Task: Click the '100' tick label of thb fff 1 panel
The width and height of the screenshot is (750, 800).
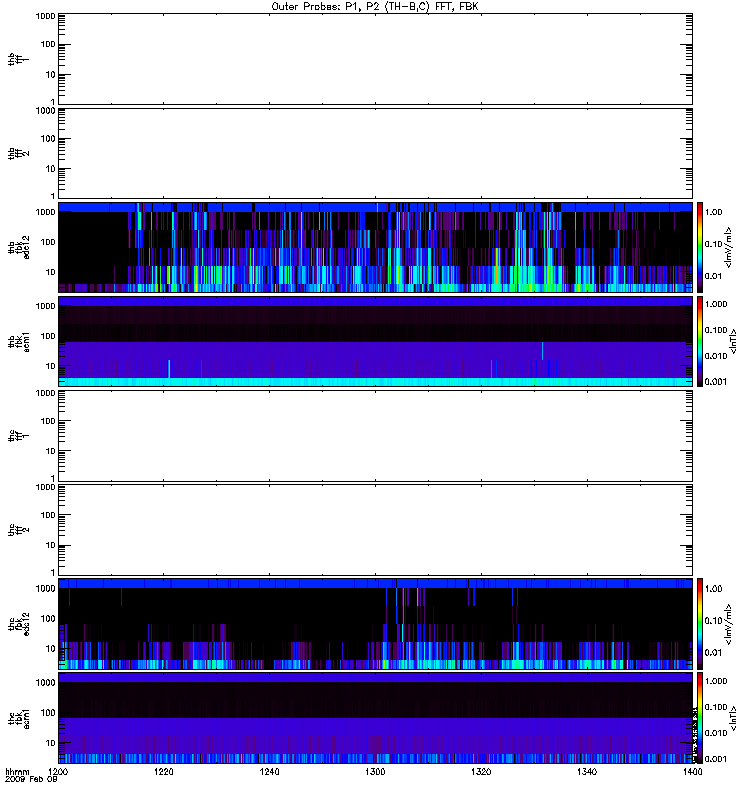Action: [x=48, y=44]
